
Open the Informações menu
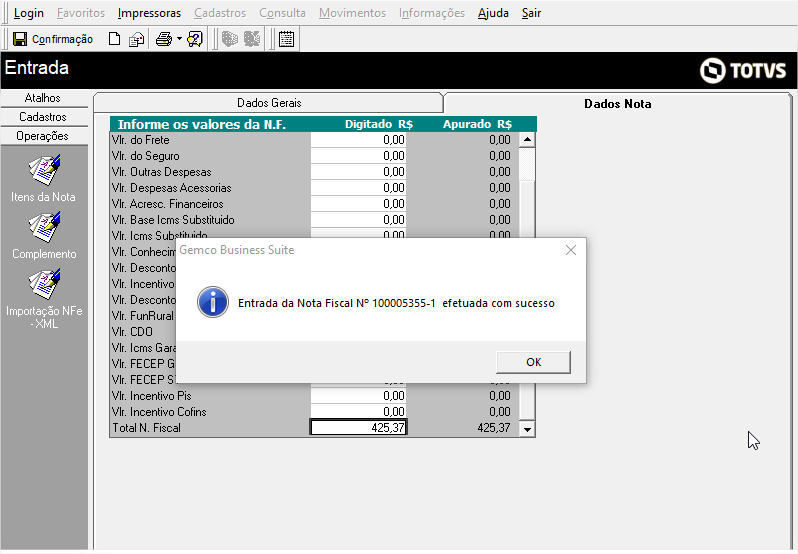pos(432,13)
